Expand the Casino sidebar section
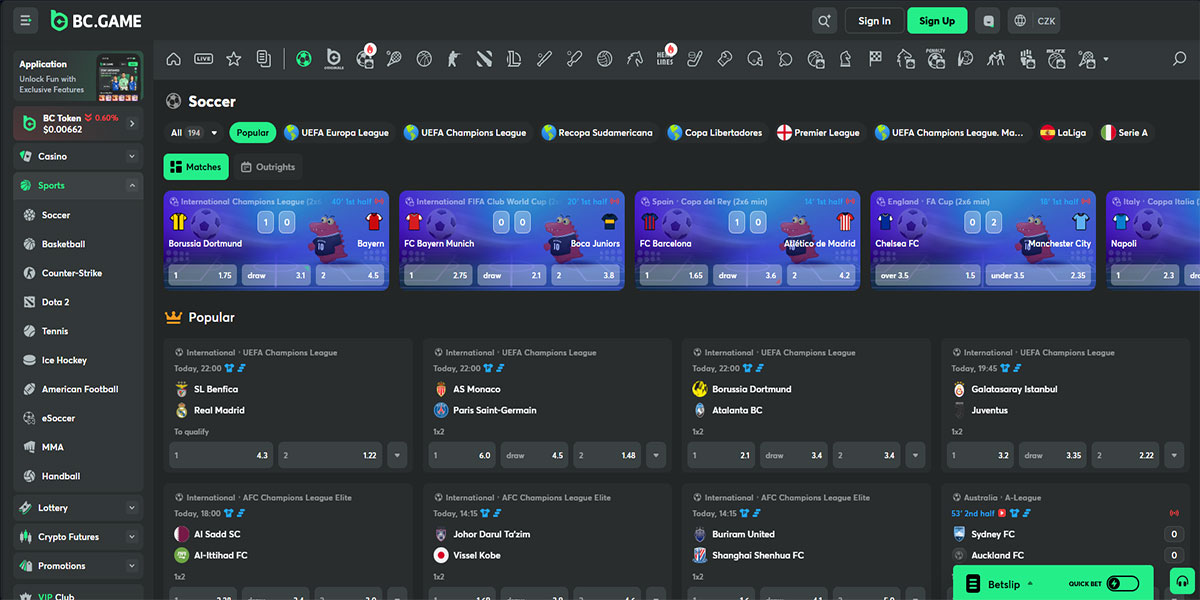 coord(131,156)
